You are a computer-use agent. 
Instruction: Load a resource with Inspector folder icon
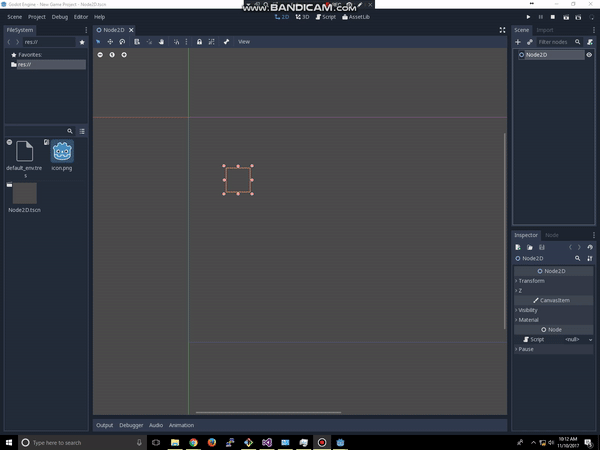pos(530,247)
